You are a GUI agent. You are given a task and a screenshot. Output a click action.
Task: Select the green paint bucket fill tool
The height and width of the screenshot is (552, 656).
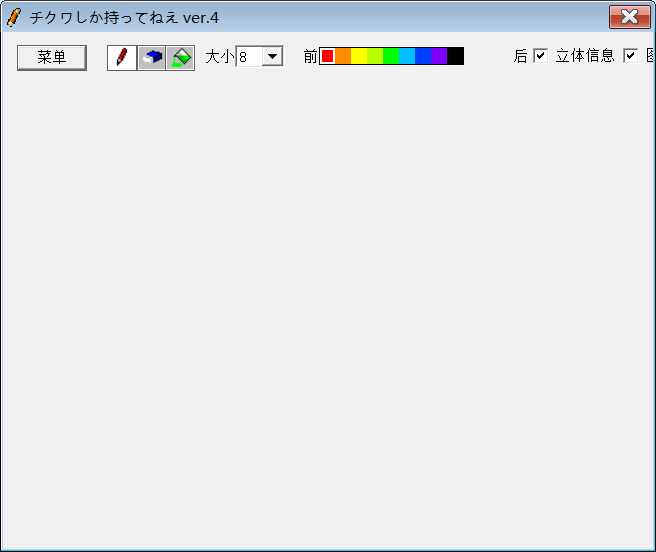pyautogui.click(x=181, y=58)
